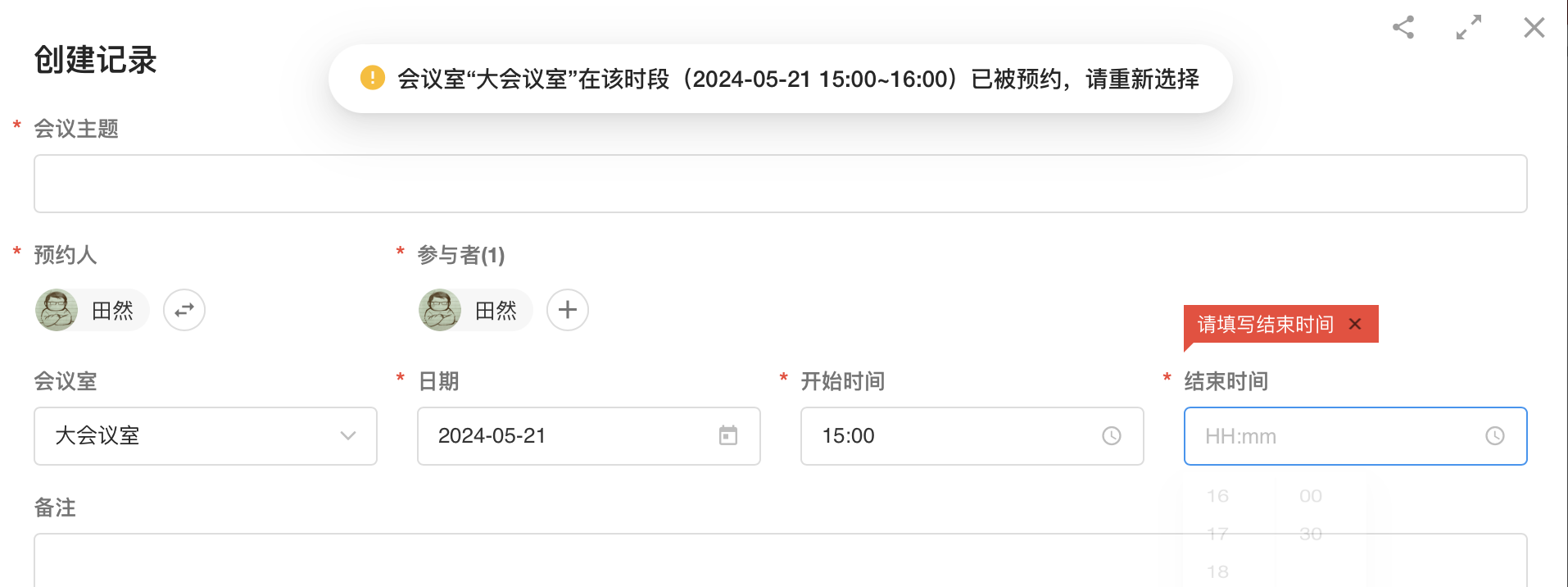
Task: Click the end time clock icon
Action: [1495, 435]
